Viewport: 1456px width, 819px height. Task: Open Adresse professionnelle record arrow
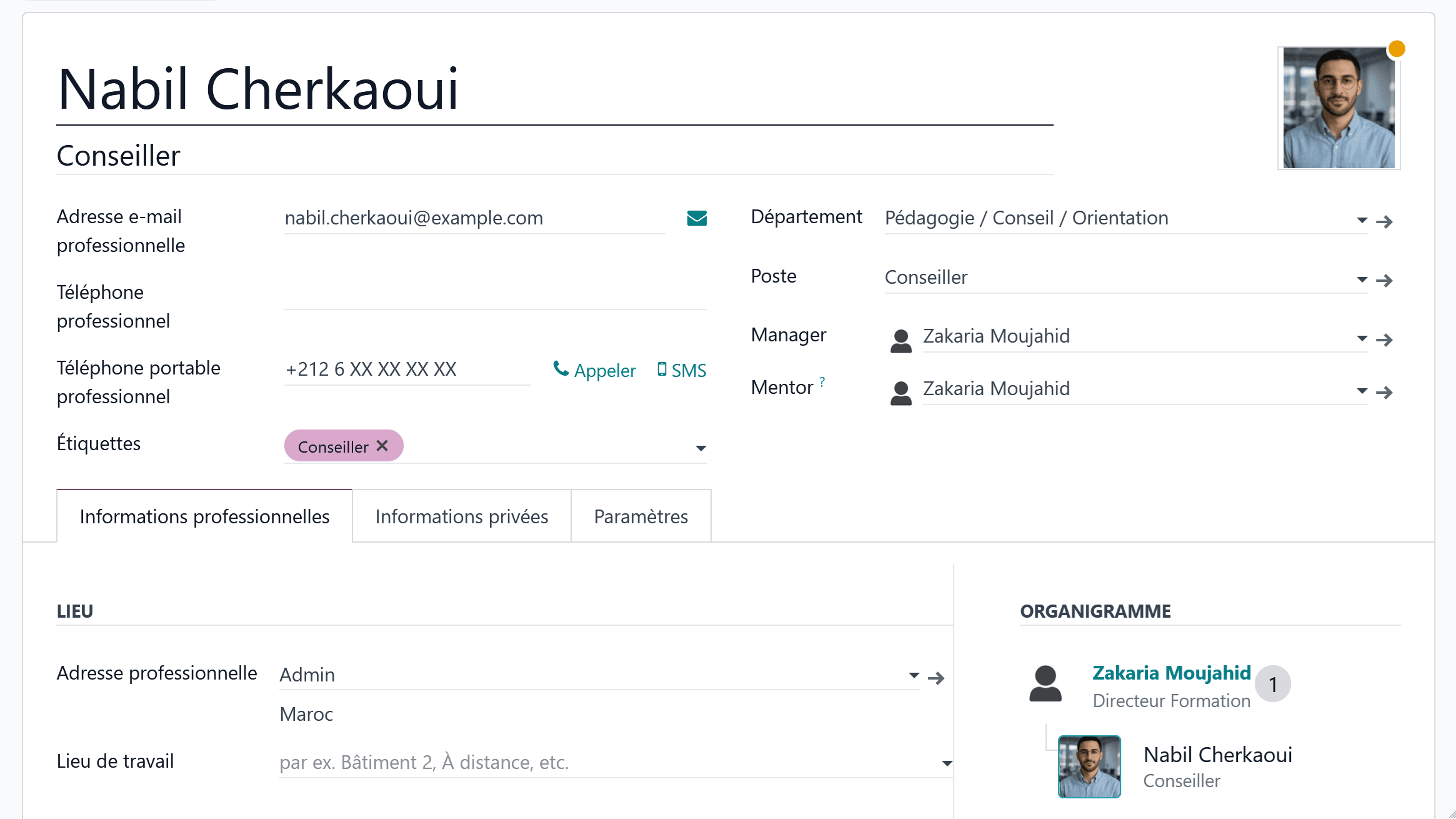(935, 678)
